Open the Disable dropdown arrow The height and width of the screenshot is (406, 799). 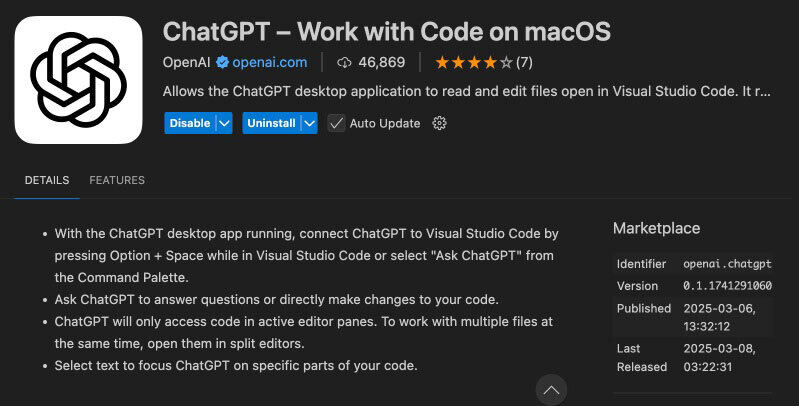click(x=224, y=123)
